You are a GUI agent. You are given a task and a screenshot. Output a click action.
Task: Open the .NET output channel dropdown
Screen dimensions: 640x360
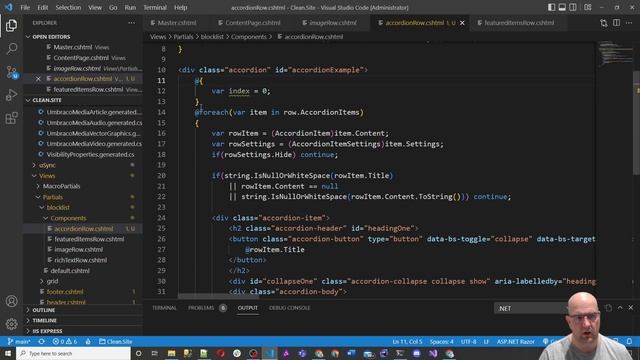(x=531, y=308)
